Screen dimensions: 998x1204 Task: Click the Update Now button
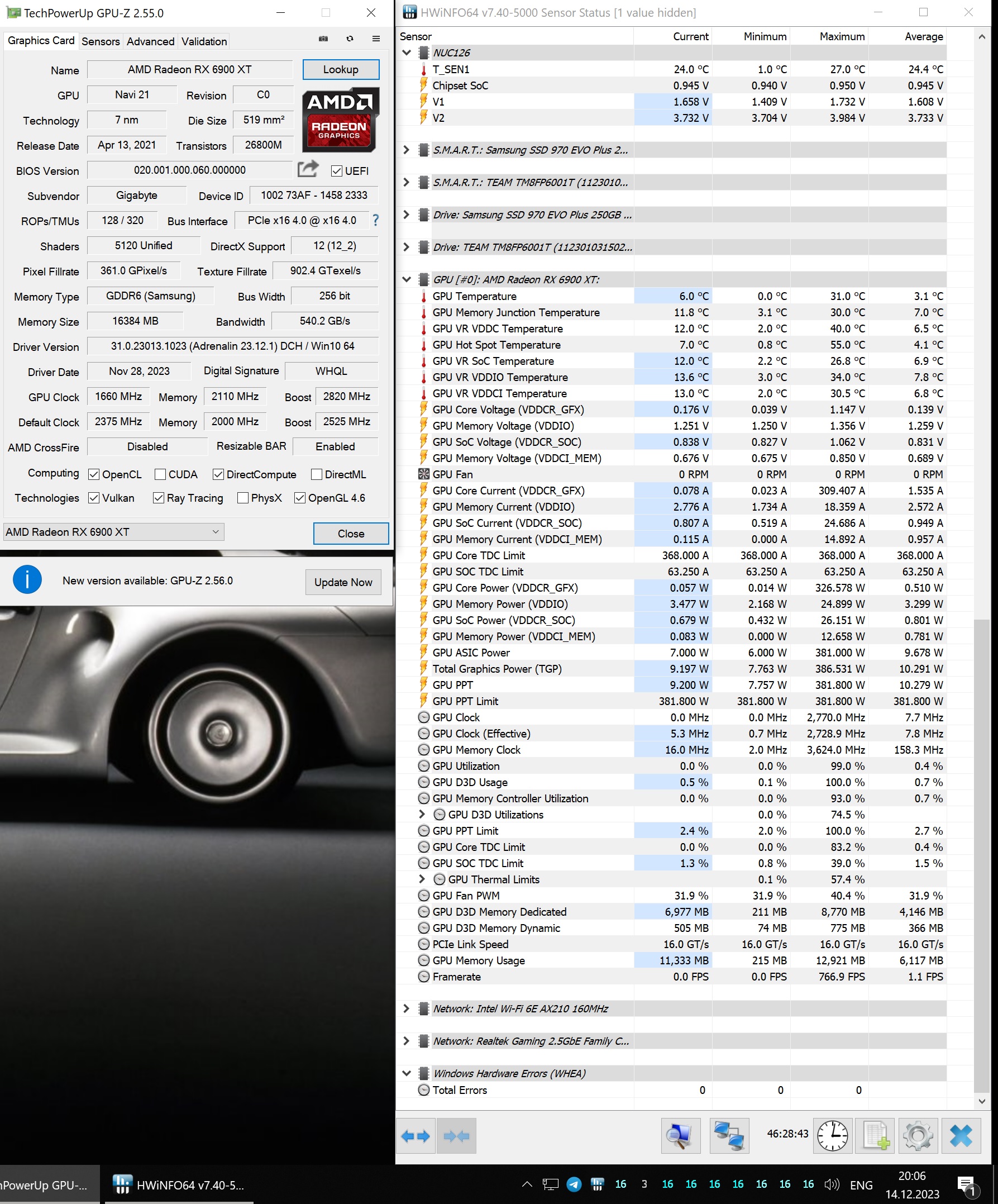tap(343, 582)
